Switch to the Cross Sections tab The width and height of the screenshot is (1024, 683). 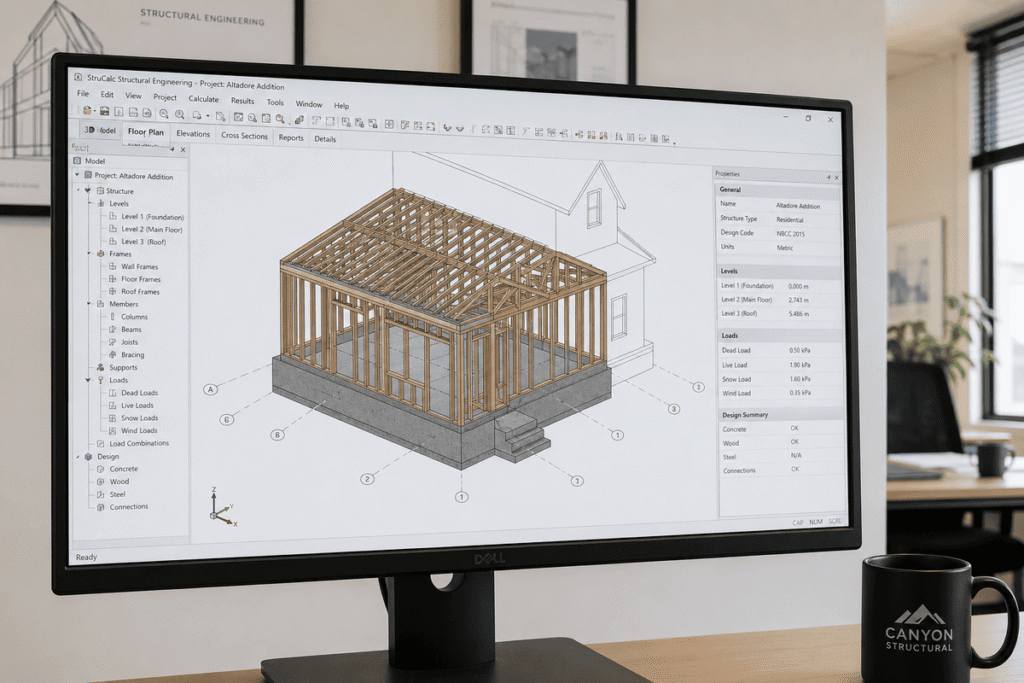[244, 136]
